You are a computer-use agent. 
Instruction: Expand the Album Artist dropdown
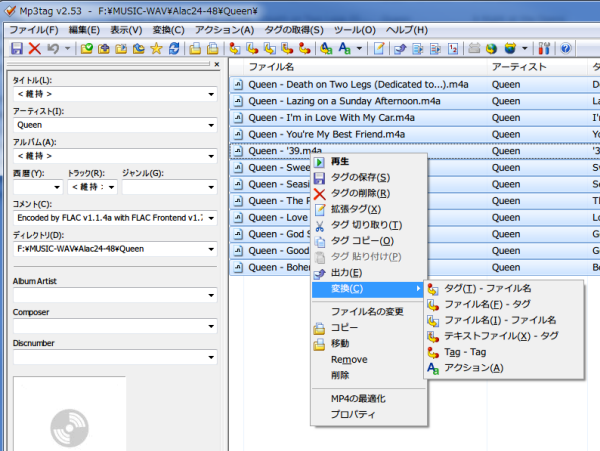pos(212,296)
